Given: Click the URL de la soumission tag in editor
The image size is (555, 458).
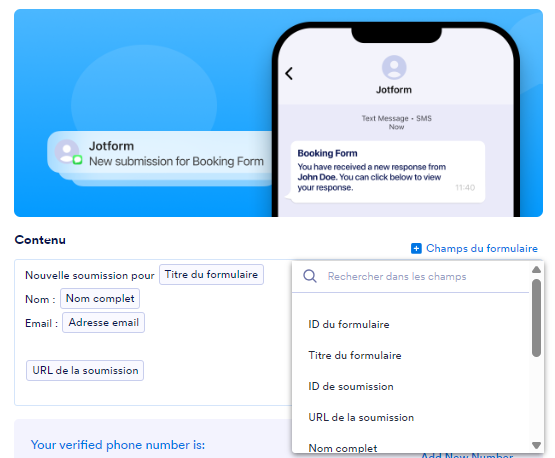Looking at the screenshot, I should [x=85, y=371].
